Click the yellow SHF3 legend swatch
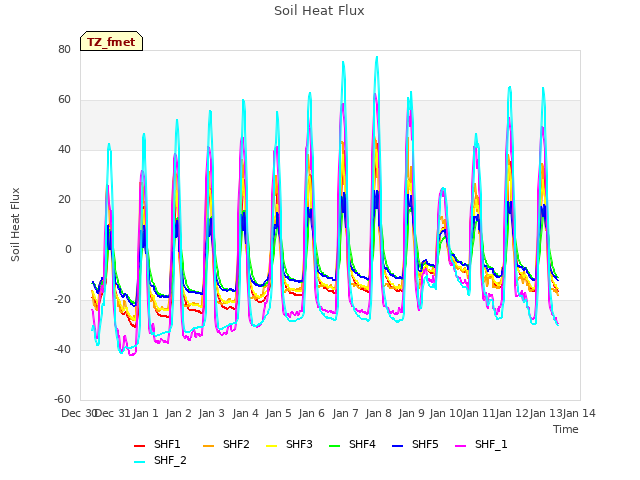 point(271,446)
